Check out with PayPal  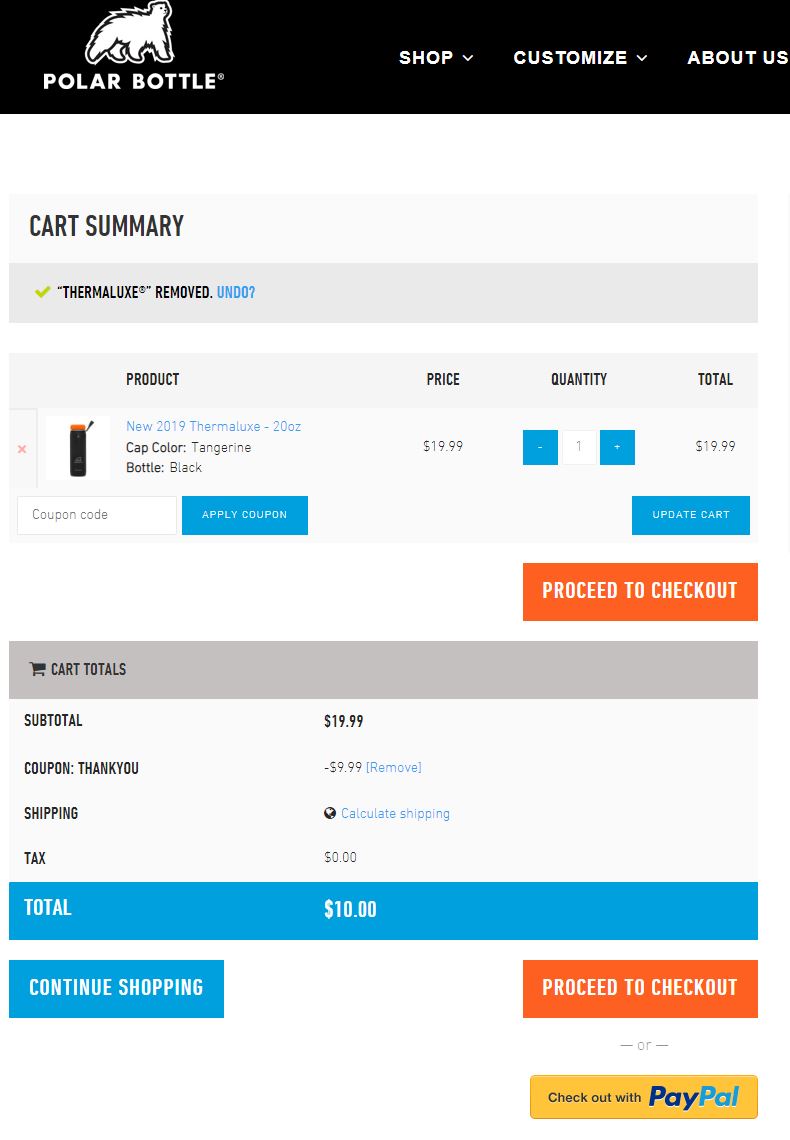coord(644,1097)
